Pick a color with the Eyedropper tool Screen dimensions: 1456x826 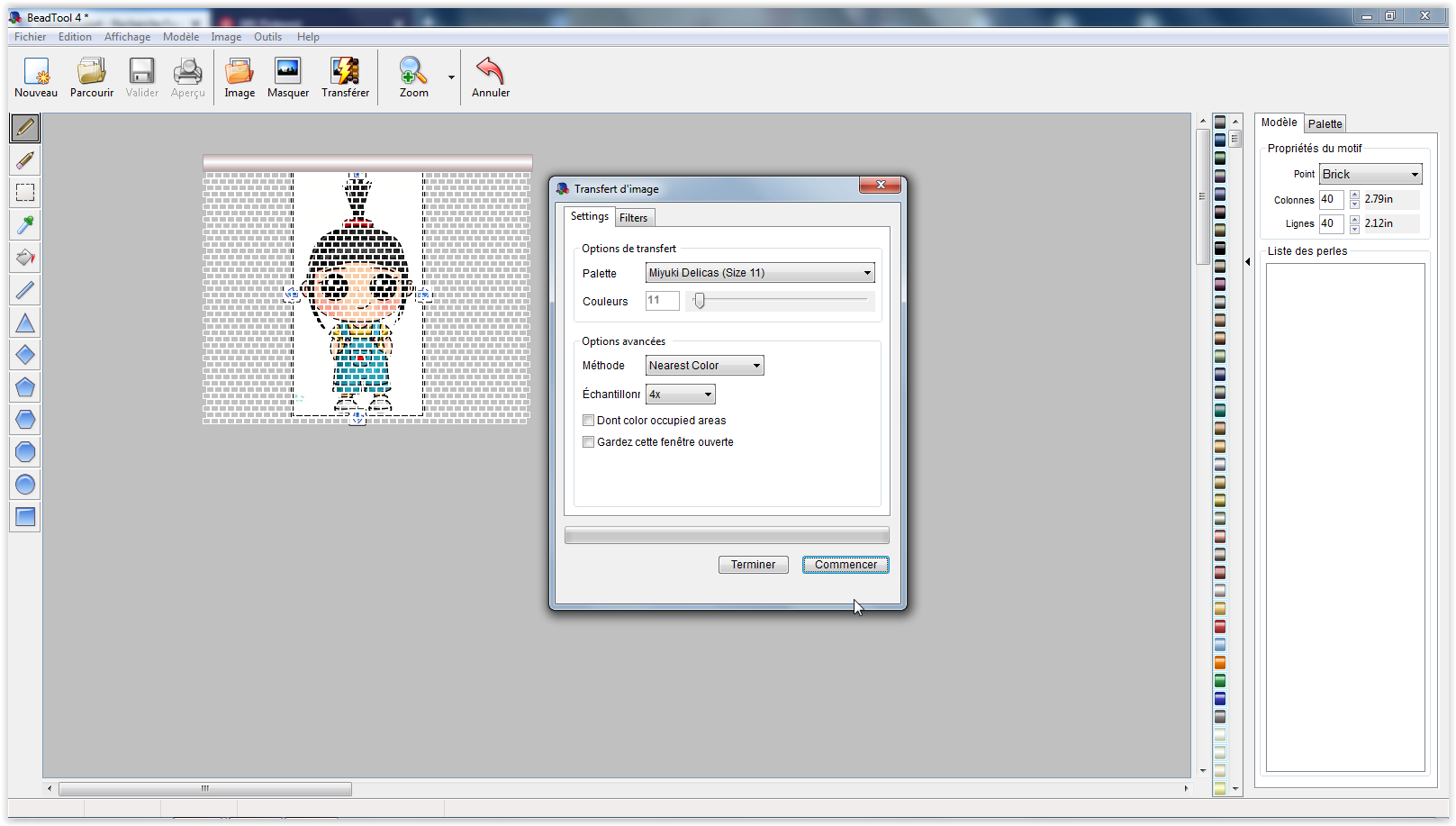pos(24,224)
